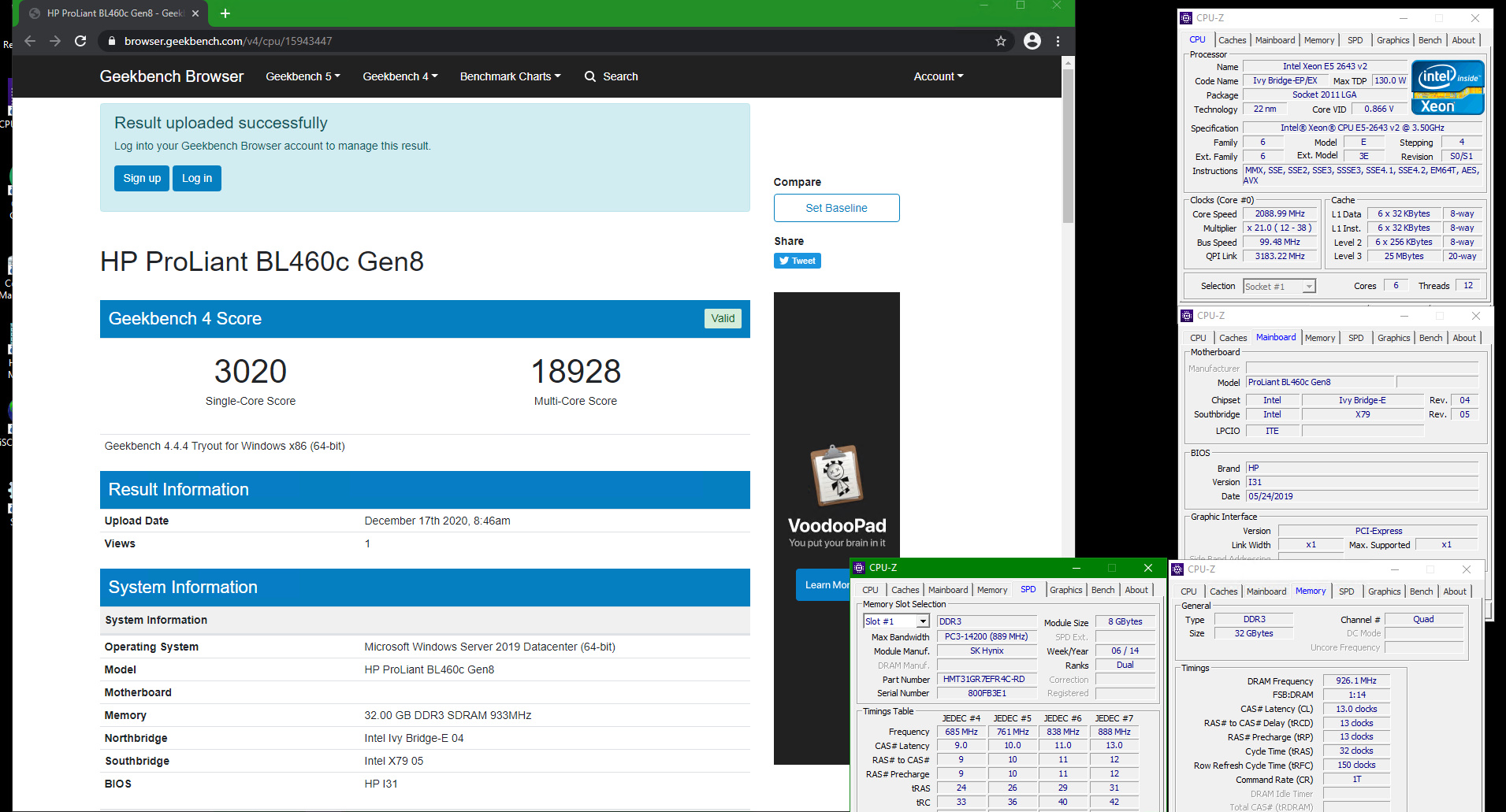Viewport: 1506px width, 812px height.
Task: Select CPU tab in Mainboard CPU-Z window
Action: (x=1199, y=338)
